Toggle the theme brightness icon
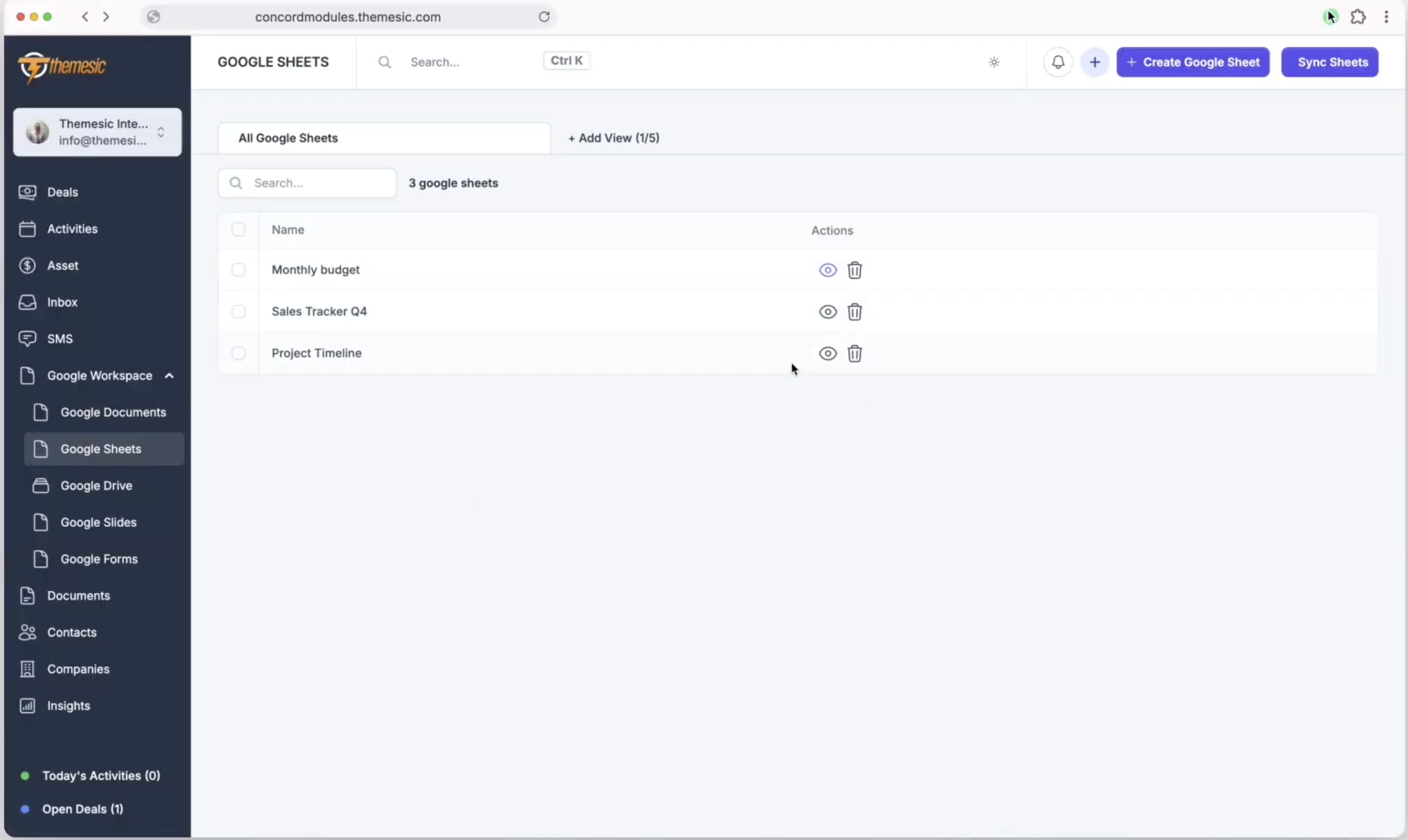Screen dimensions: 1408x840 (x=994, y=62)
